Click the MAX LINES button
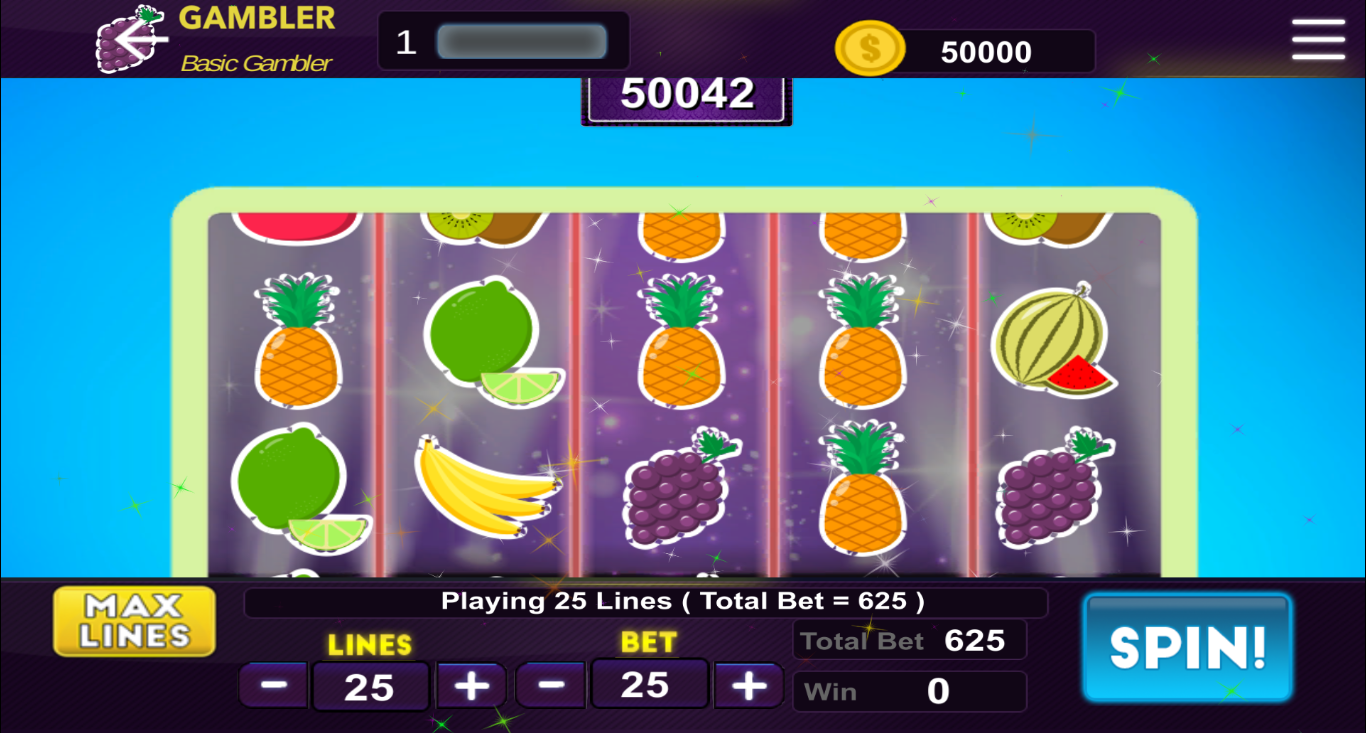 pos(135,621)
